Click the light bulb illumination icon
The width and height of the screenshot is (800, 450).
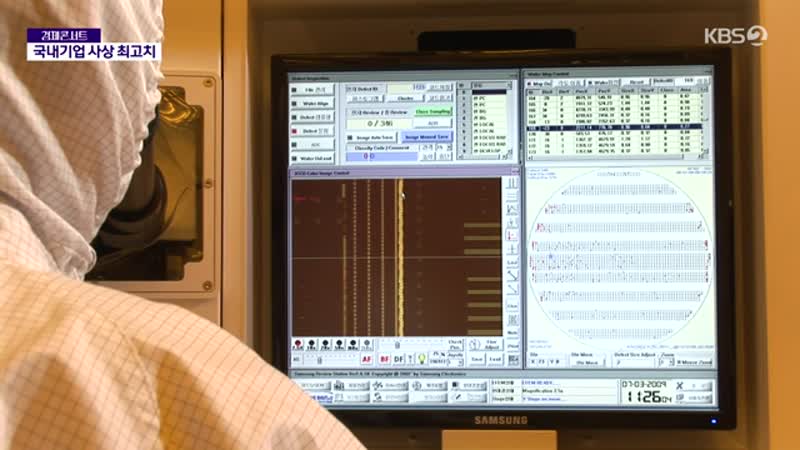pyautogui.click(x=422, y=358)
